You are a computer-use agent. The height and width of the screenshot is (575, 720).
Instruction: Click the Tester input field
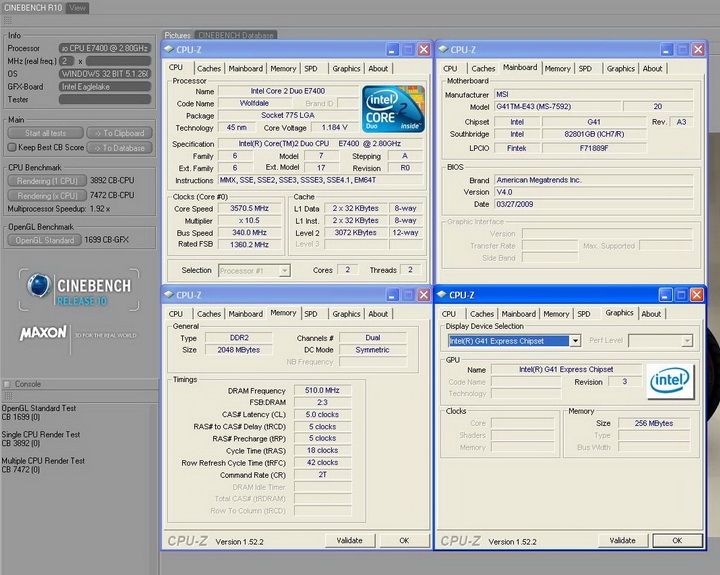(105, 99)
